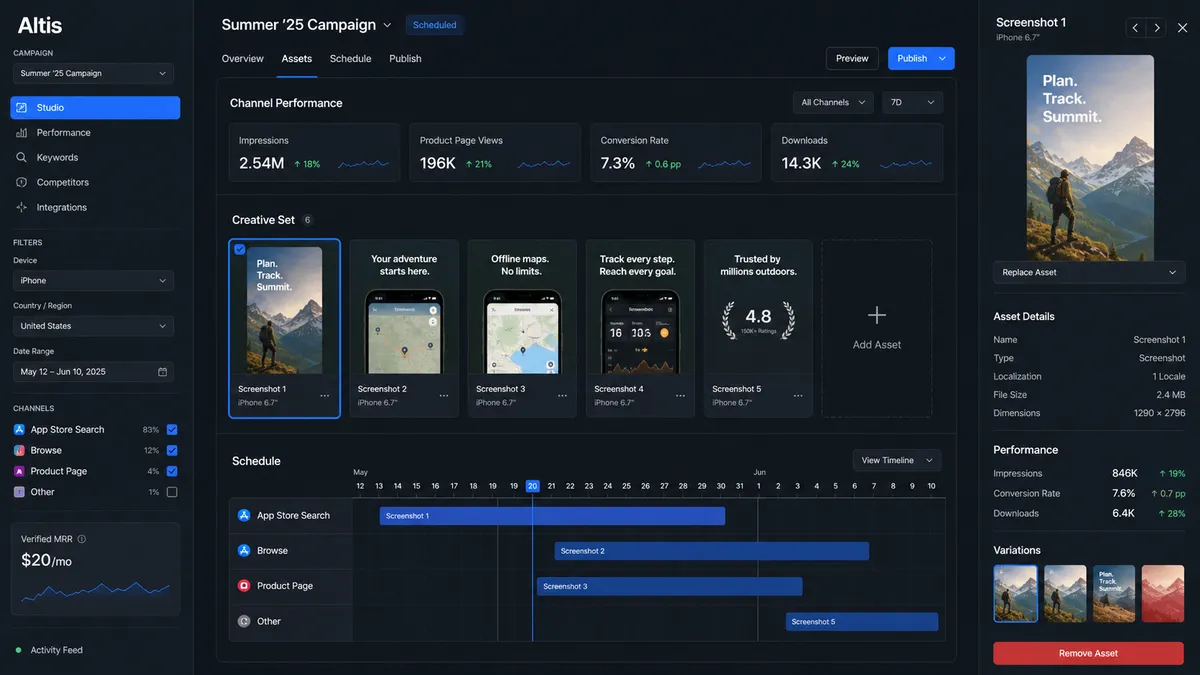
Task: Open the Device iPhone dropdown
Action: (93, 281)
